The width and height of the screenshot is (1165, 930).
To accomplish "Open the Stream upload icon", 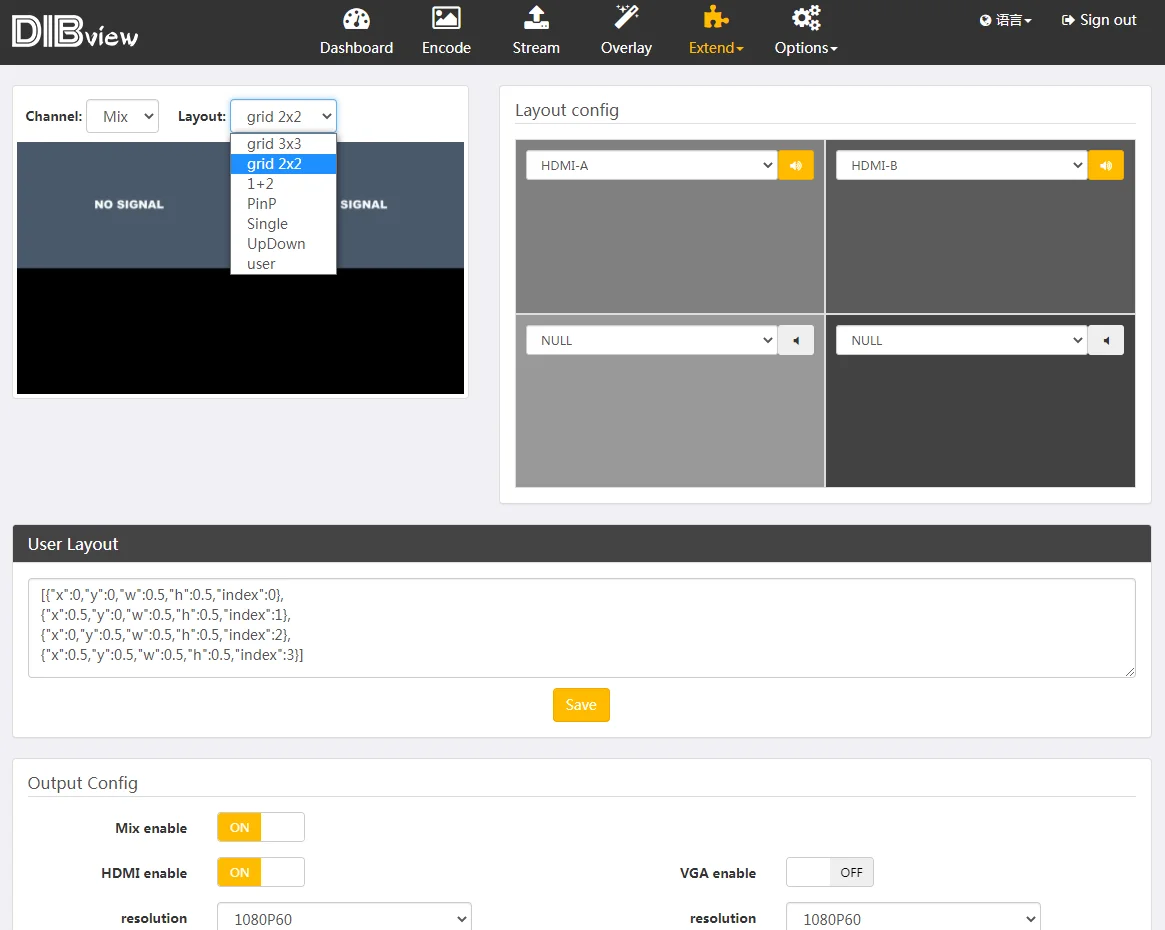I will tap(536, 18).
